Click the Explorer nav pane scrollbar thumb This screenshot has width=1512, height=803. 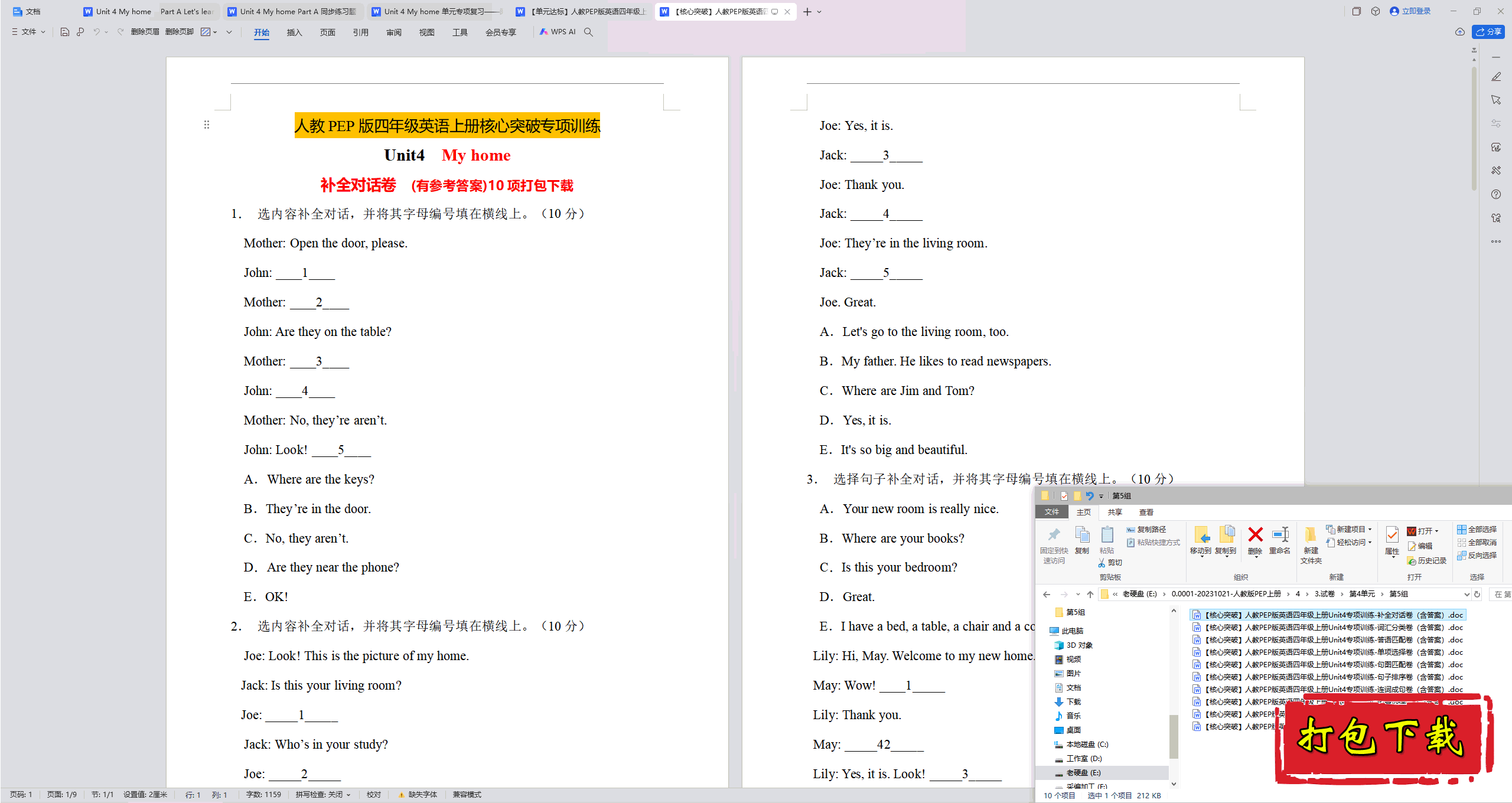click(1174, 736)
